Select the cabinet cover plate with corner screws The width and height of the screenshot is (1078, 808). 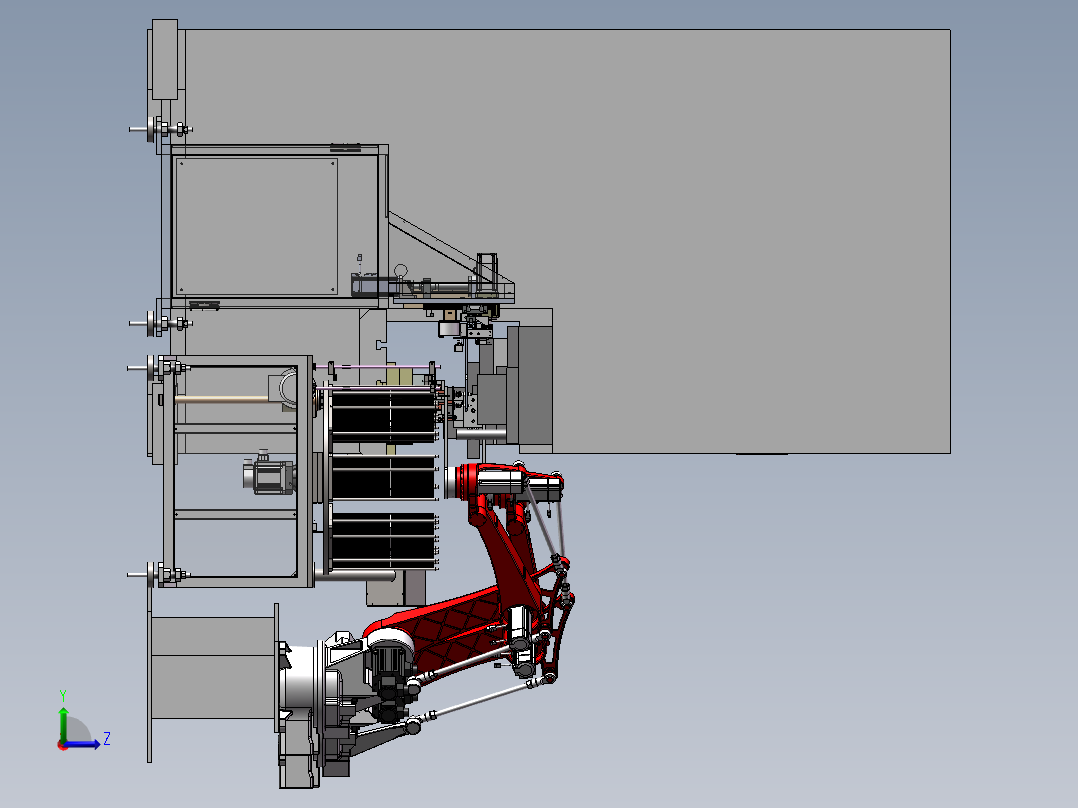point(256,226)
